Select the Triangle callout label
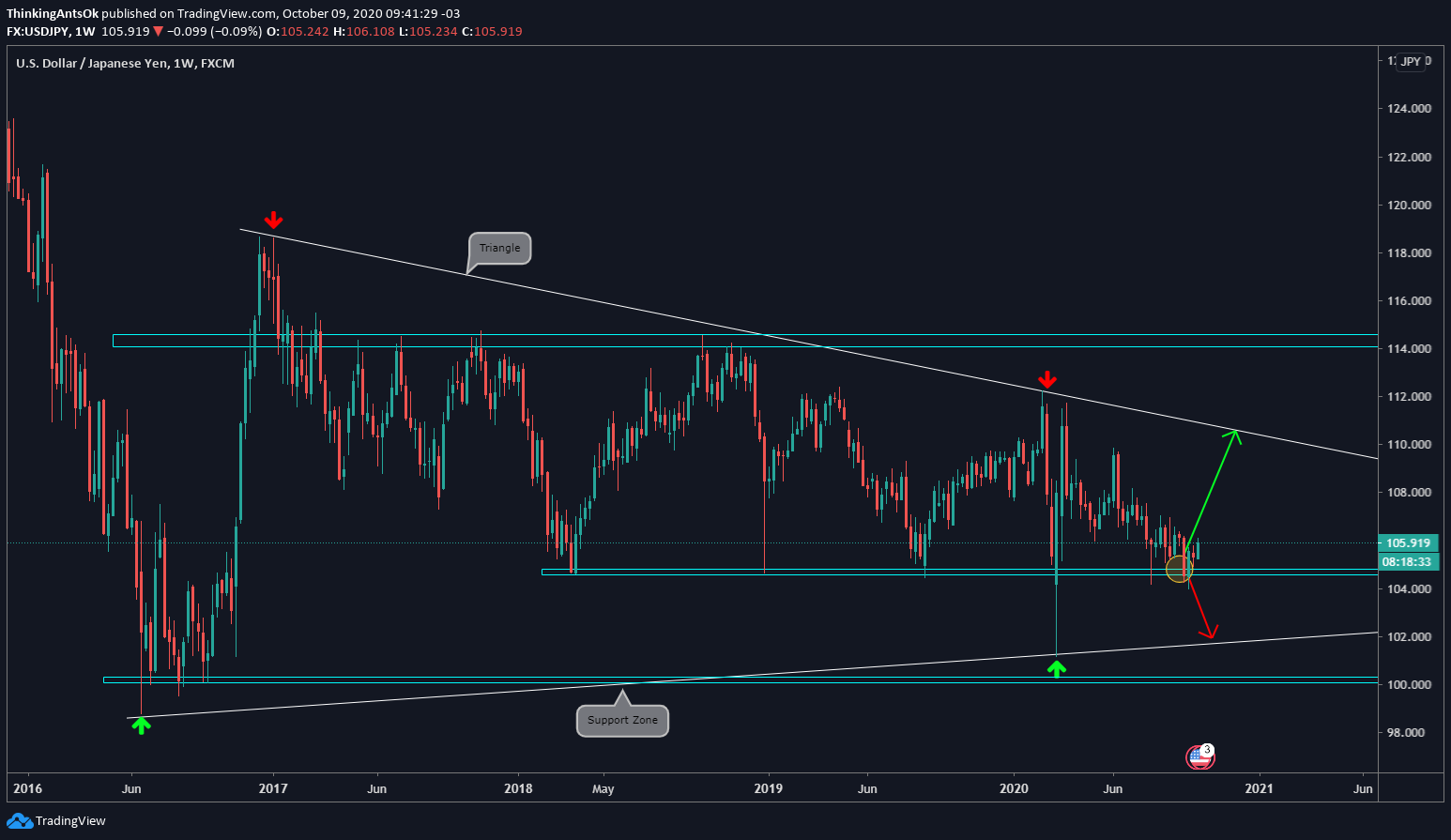The width and height of the screenshot is (1451, 840). pos(500,248)
